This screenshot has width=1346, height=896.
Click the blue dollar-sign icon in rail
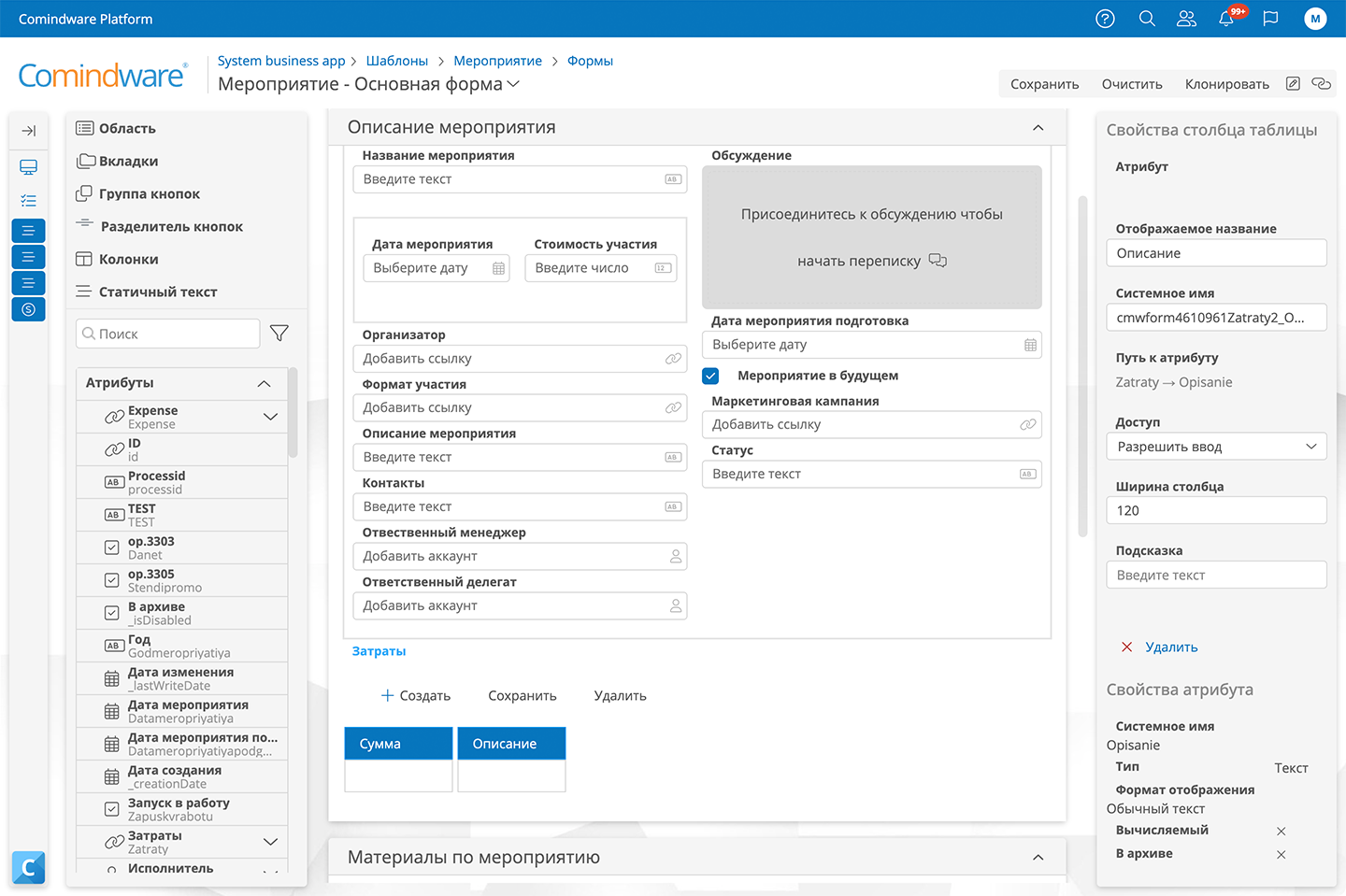pyautogui.click(x=28, y=308)
